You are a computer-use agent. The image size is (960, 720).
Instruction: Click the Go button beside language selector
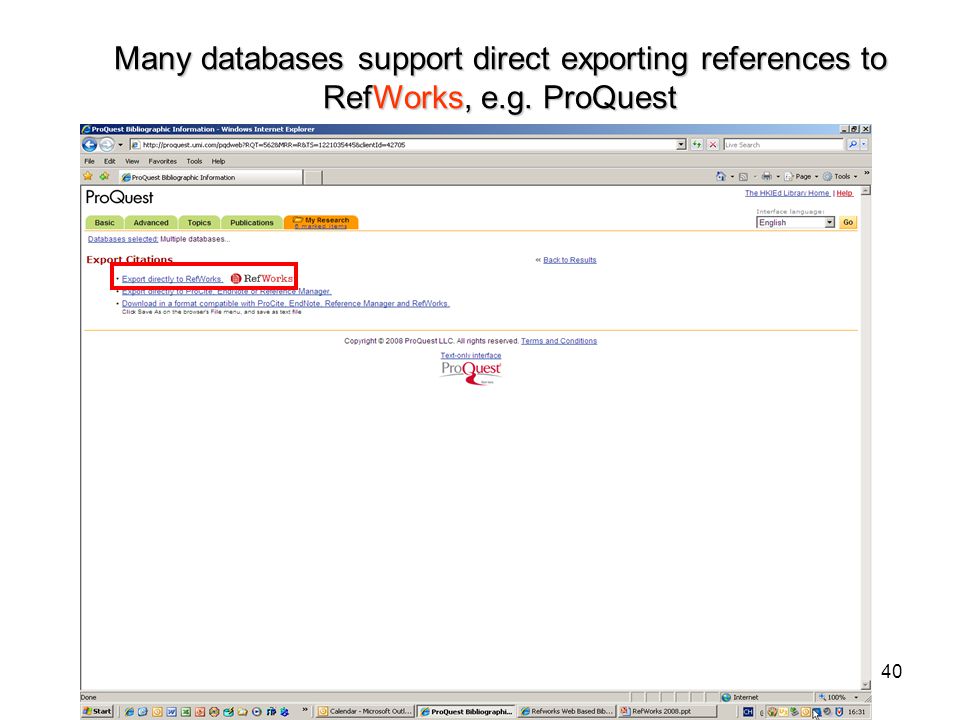point(848,222)
